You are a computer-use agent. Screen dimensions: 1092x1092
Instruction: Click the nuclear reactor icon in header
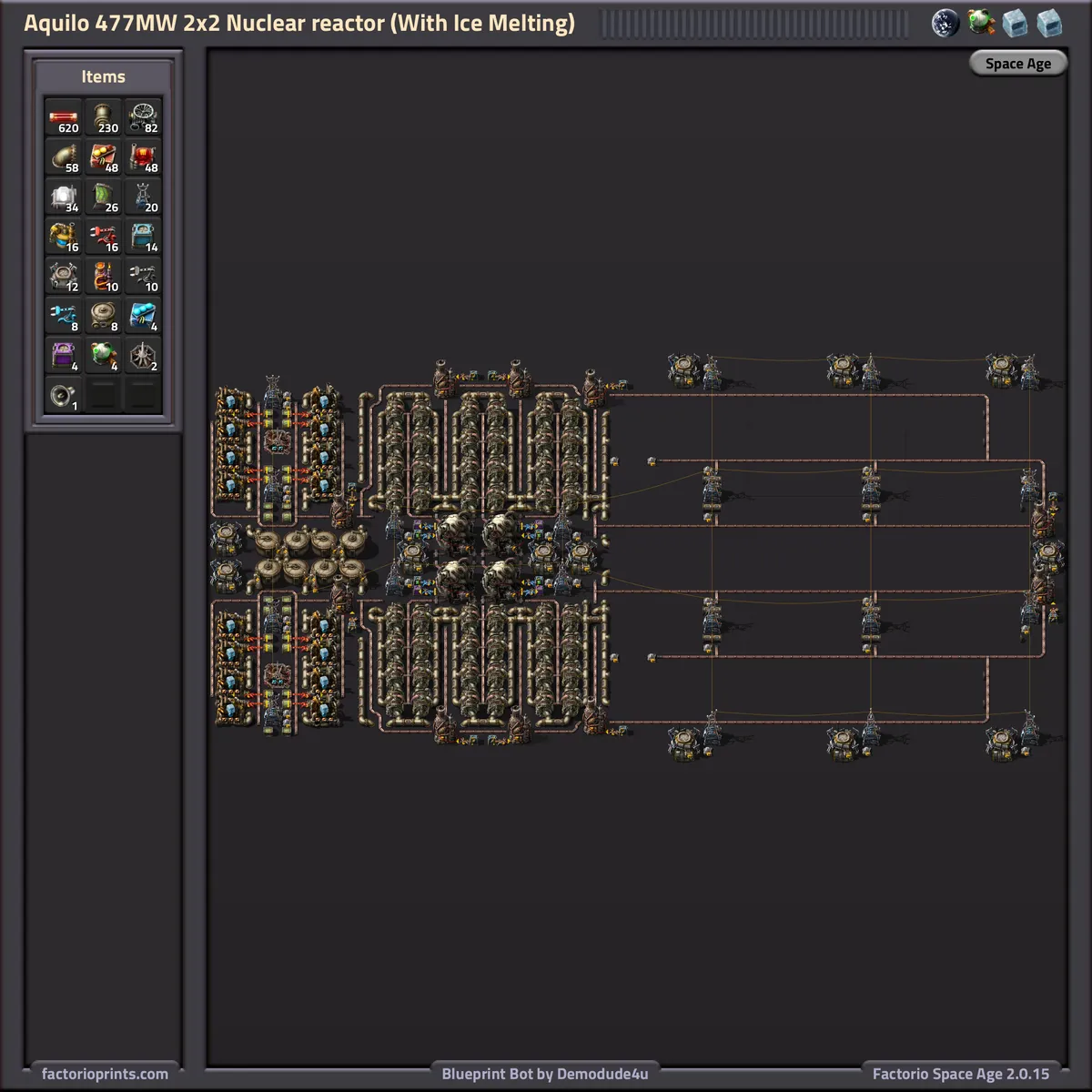coord(981,23)
